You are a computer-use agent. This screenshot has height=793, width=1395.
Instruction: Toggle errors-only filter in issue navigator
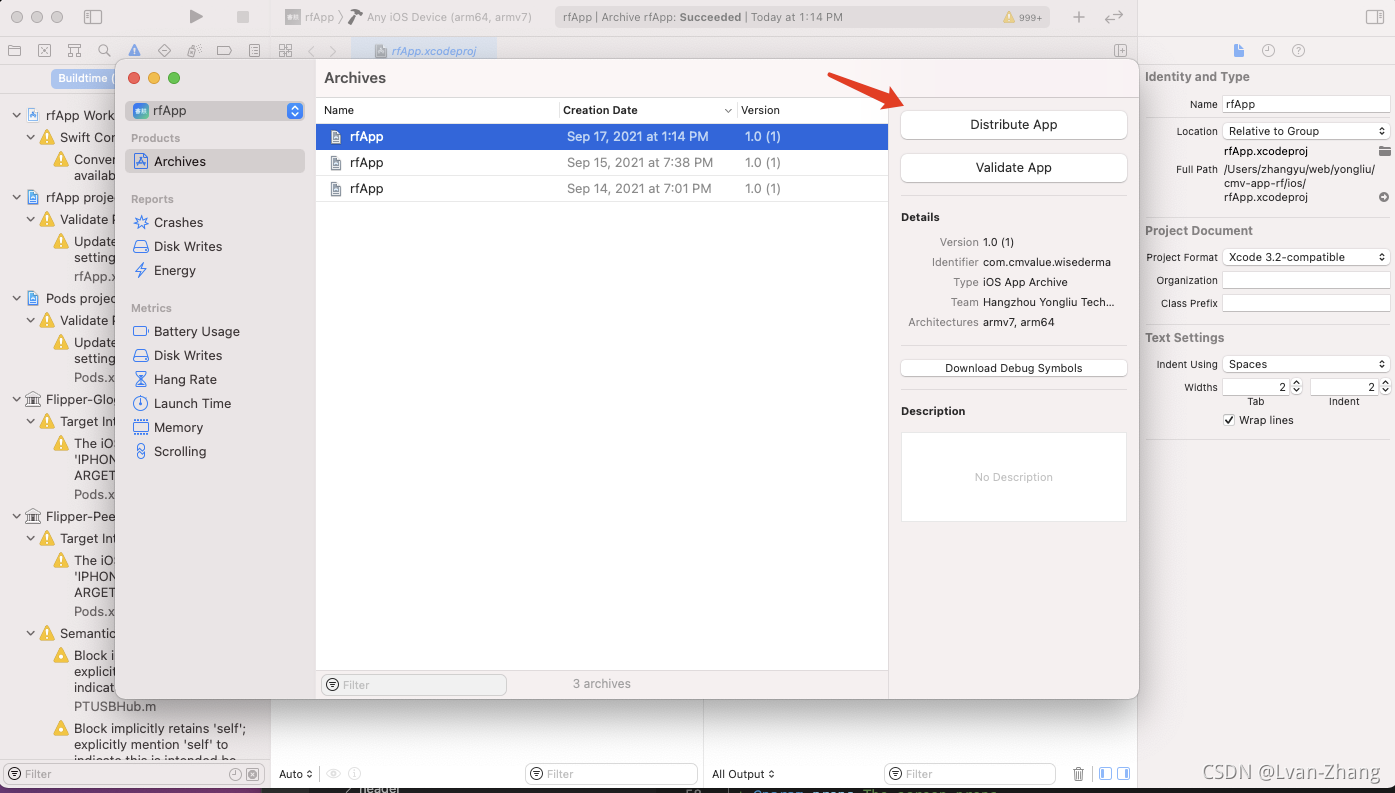coord(253,774)
